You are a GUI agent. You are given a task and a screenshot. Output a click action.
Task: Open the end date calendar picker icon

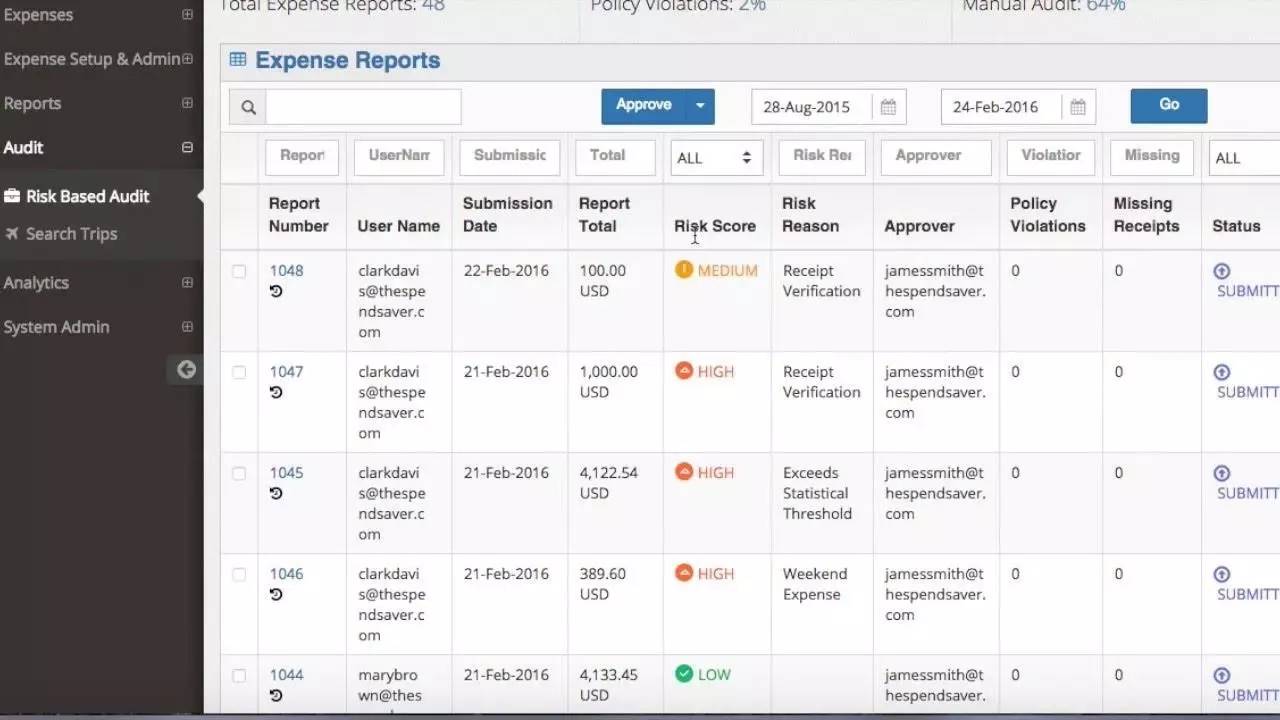pyautogui.click(x=1077, y=107)
